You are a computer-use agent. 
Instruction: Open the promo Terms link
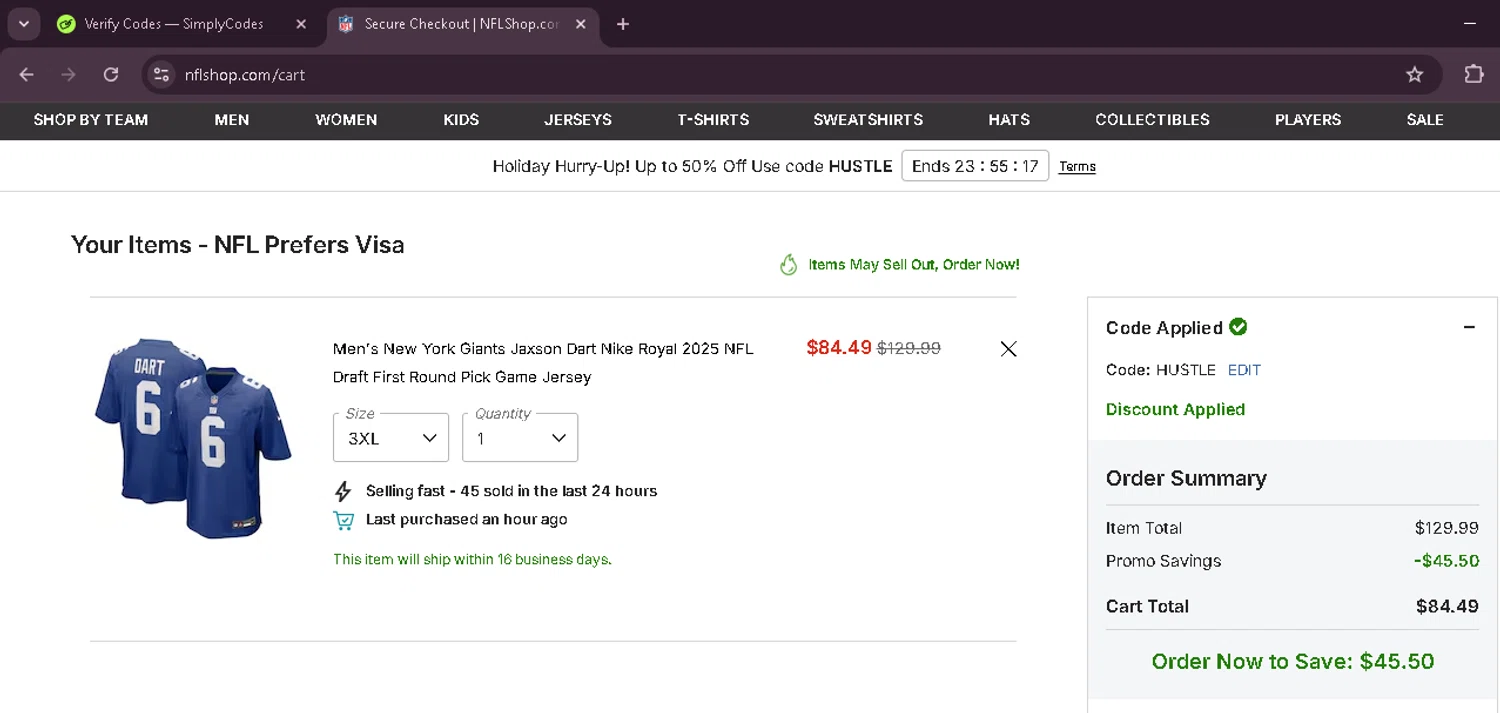click(x=1077, y=167)
